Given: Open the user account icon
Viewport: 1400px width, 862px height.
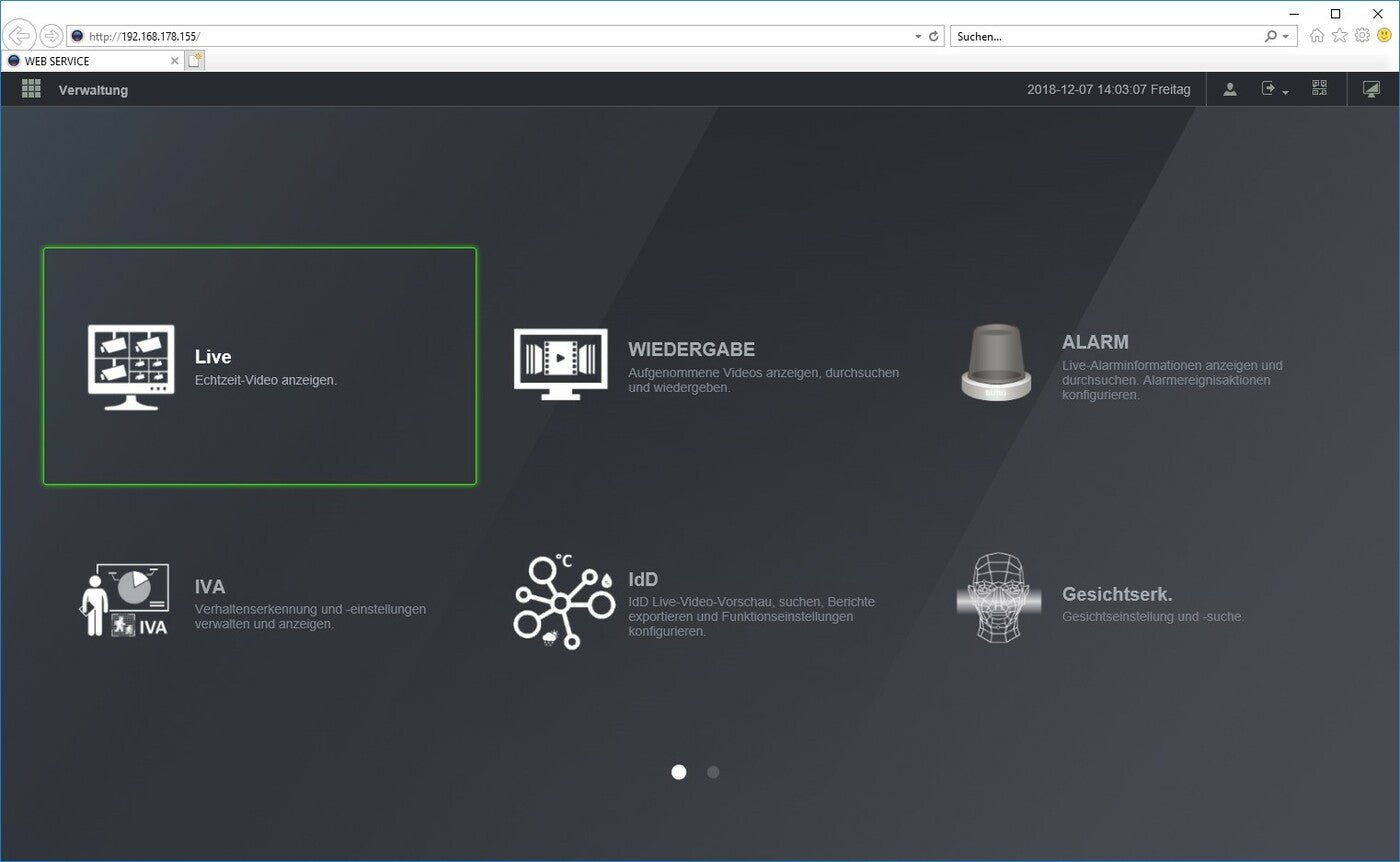Looking at the screenshot, I should click(1230, 89).
